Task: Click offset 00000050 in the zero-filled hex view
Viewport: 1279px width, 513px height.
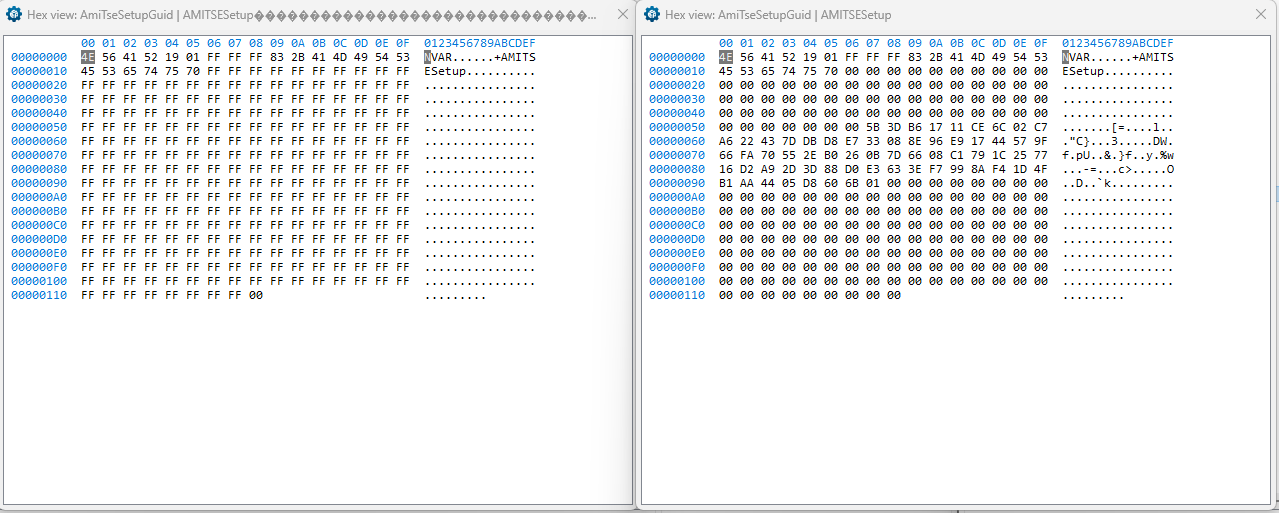Action: pyautogui.click(x=677, y=127)
